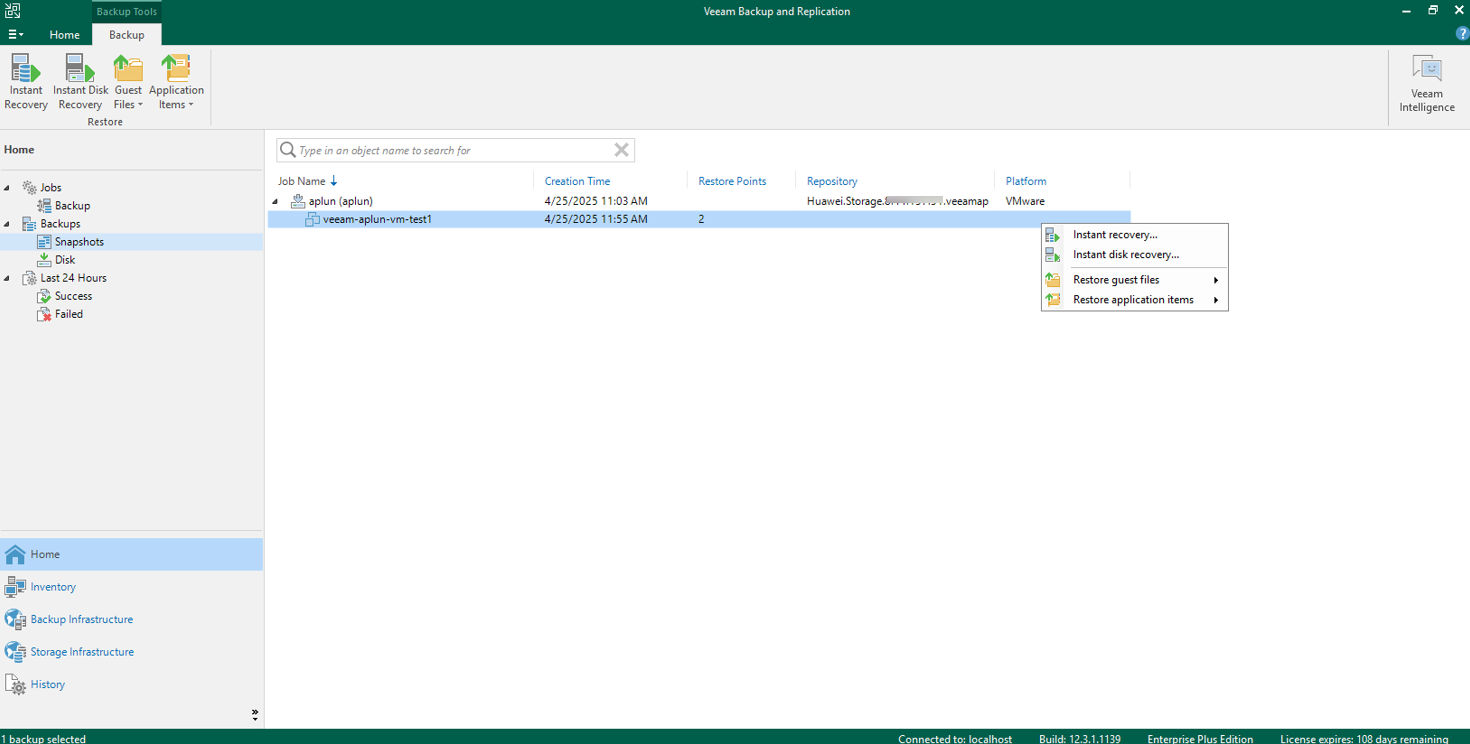1470x744 pixels.
Task: Open the Success results node
Action: pos(73,296)
